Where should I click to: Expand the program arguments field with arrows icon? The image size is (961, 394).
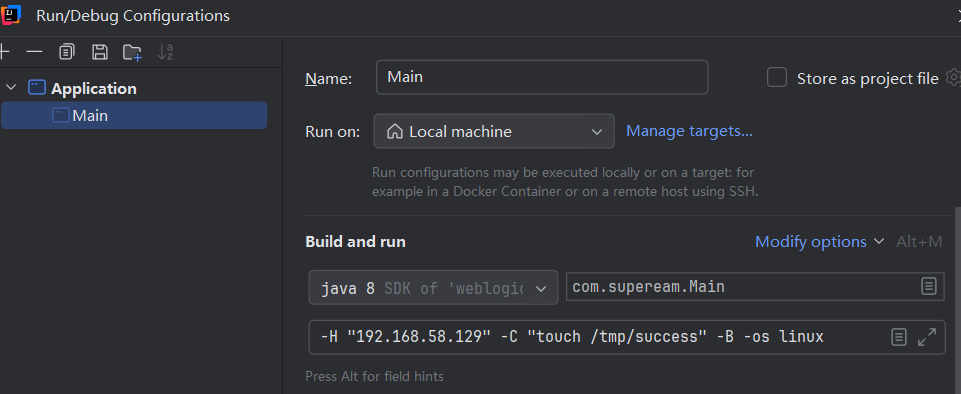point(927,337)
